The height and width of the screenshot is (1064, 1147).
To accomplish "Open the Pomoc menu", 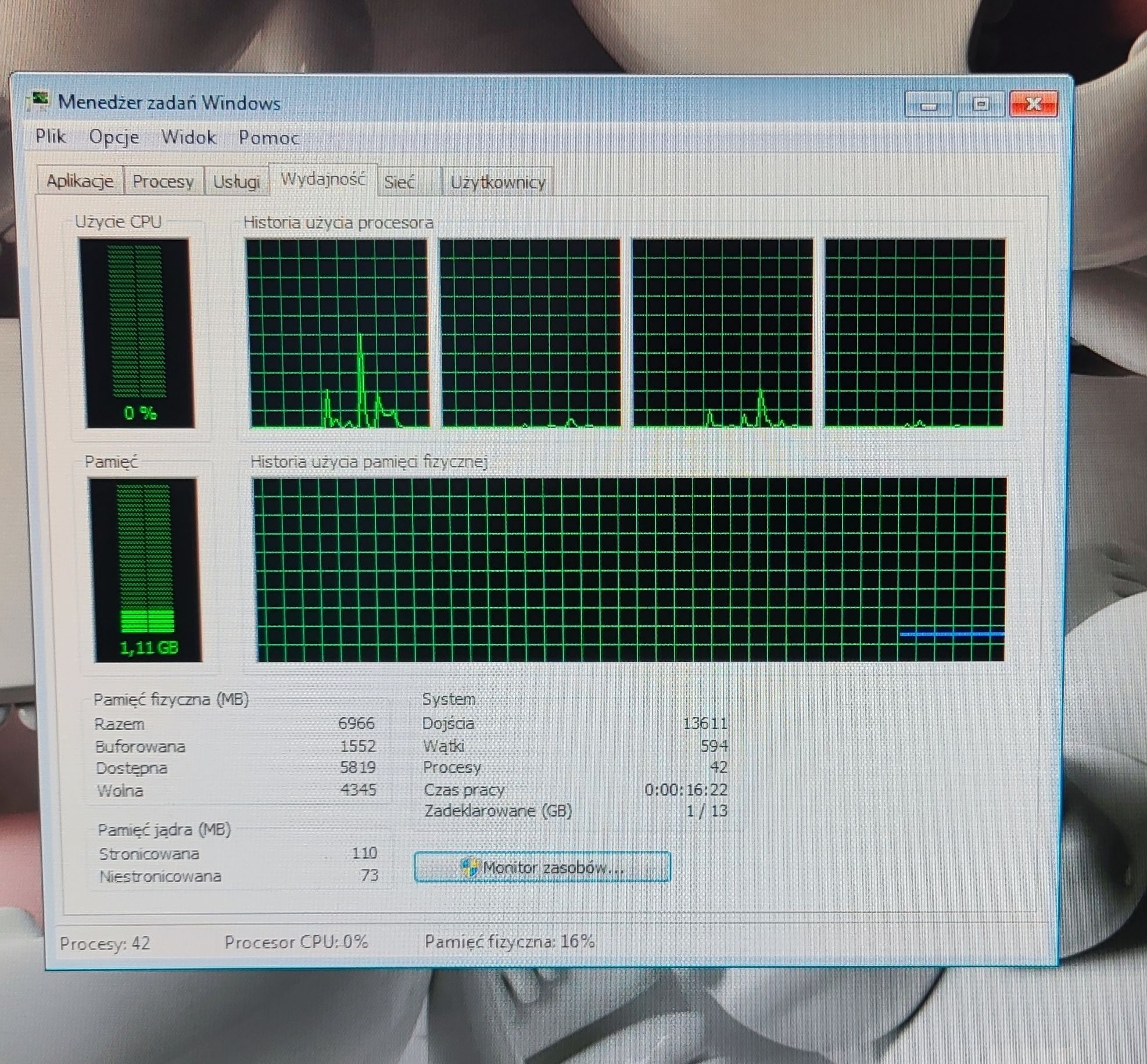I will [x=268, y=138].
